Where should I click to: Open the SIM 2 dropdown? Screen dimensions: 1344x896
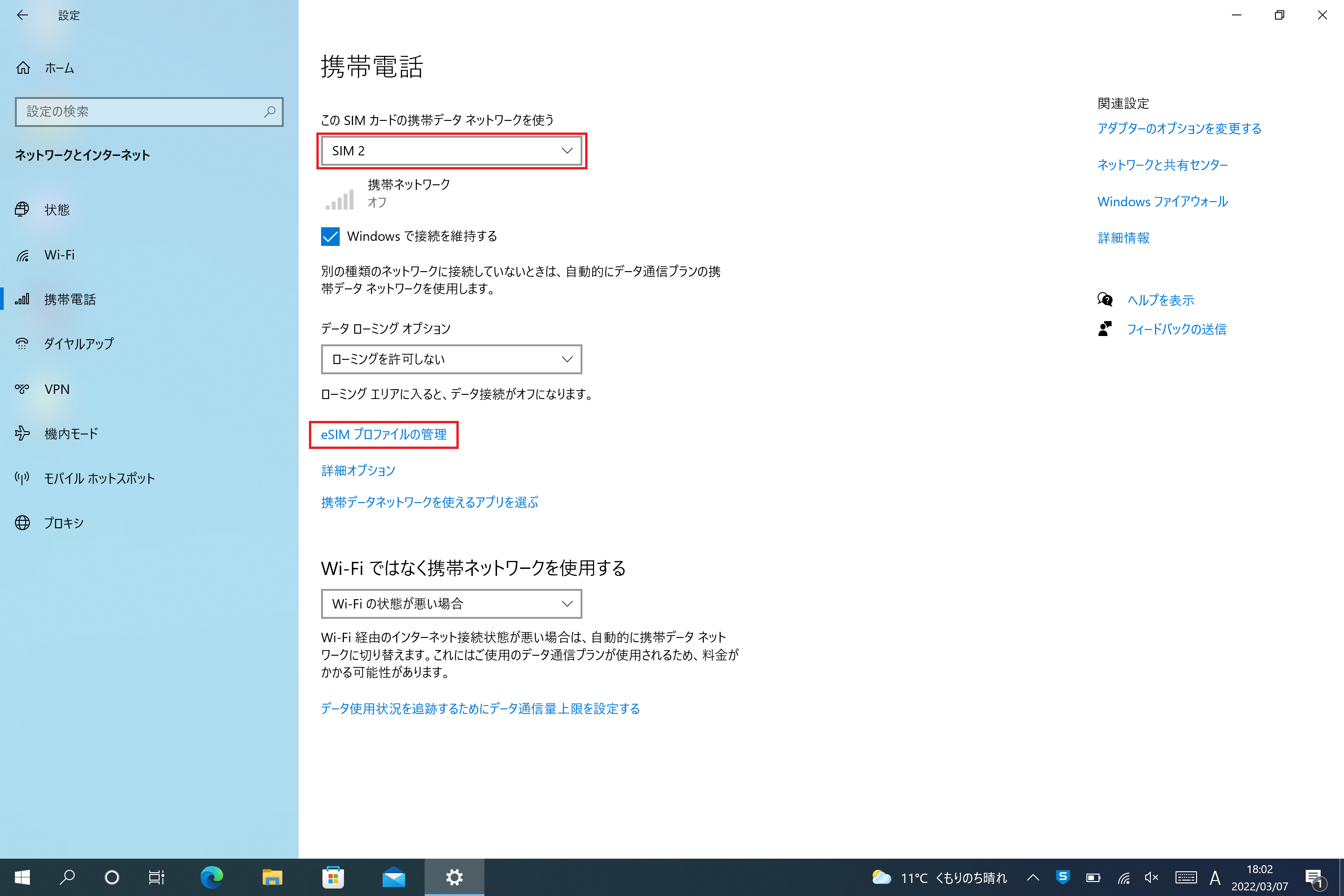pyautogui.click(x=451, y=151)
